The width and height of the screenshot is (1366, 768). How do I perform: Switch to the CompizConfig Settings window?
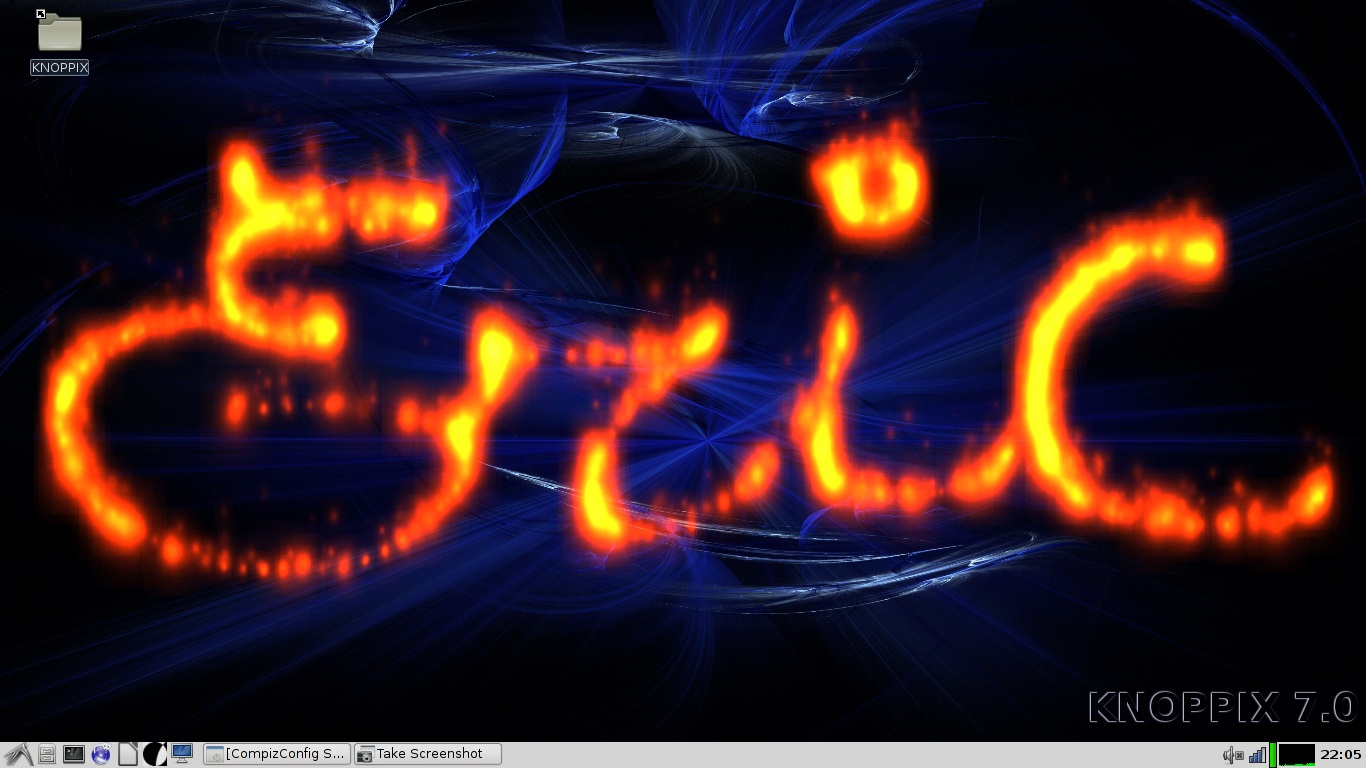click(x=277, y=754)
